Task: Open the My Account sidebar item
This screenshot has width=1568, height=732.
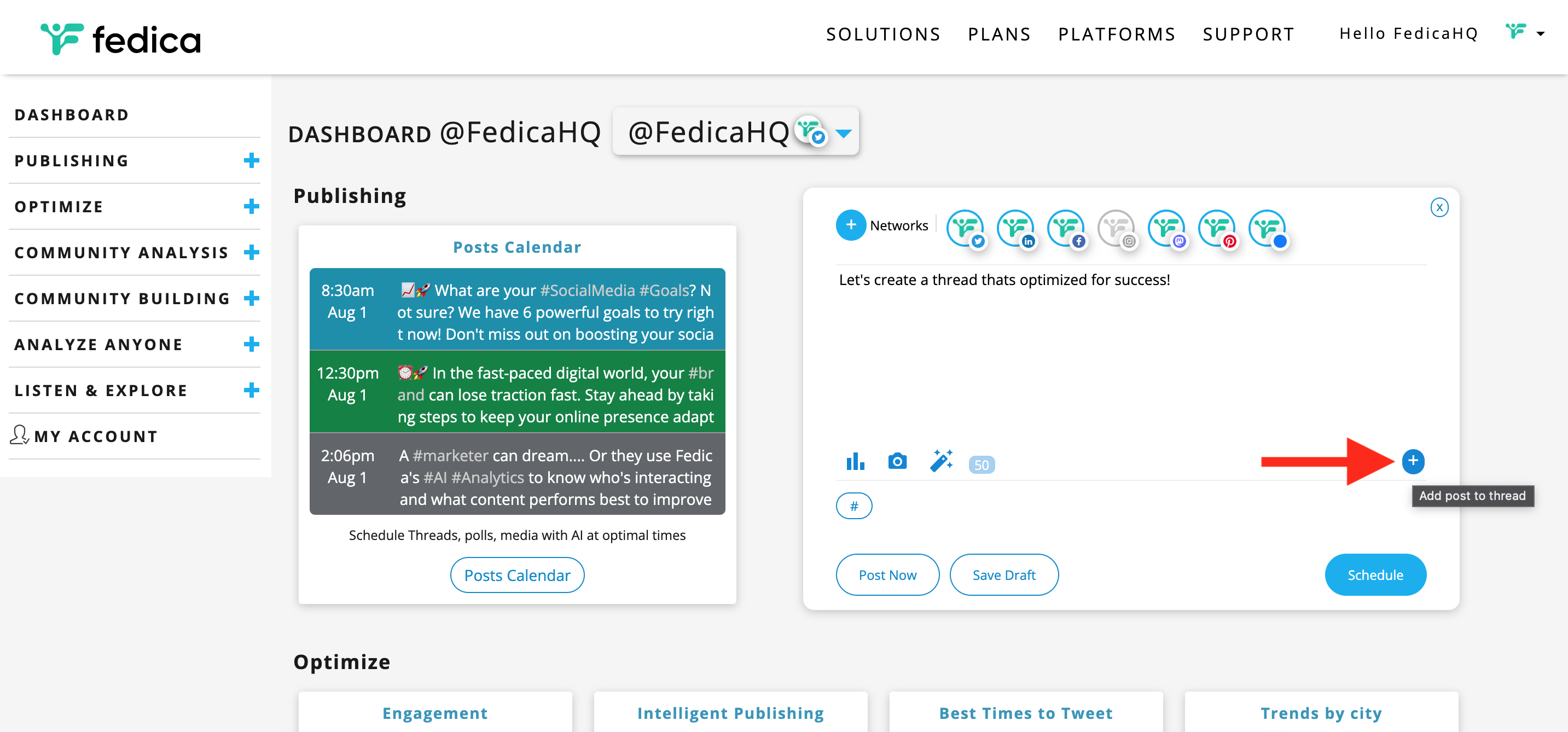Action: tap(96, 436)
